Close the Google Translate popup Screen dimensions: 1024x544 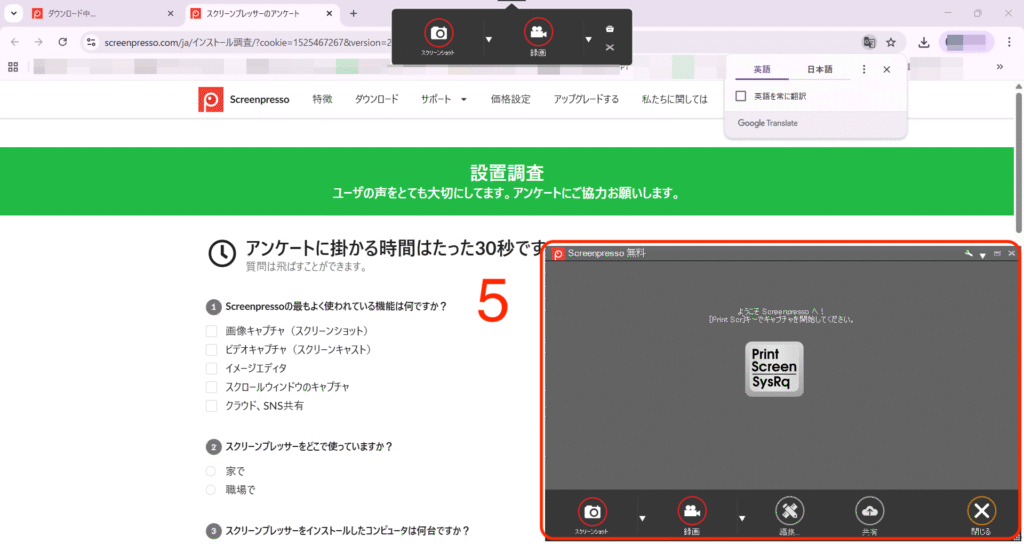pos(886,69)
